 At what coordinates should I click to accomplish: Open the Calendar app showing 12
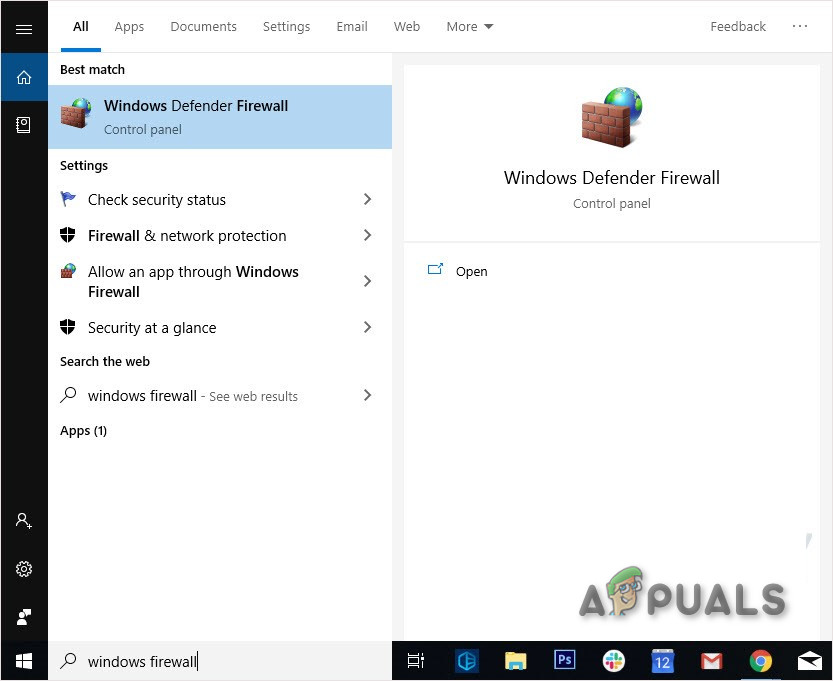tap(662, 661)
